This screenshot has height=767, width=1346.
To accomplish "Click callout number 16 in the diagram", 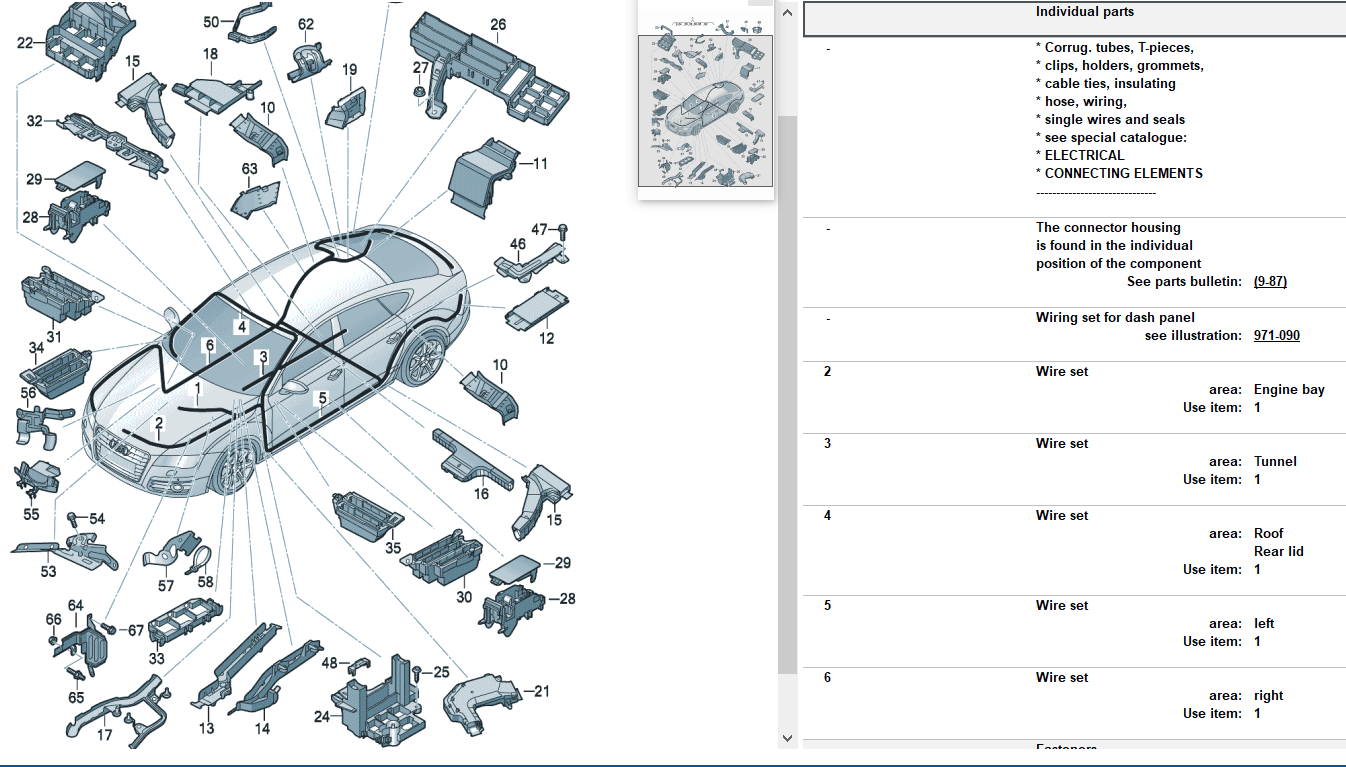I will click(481, 494).
